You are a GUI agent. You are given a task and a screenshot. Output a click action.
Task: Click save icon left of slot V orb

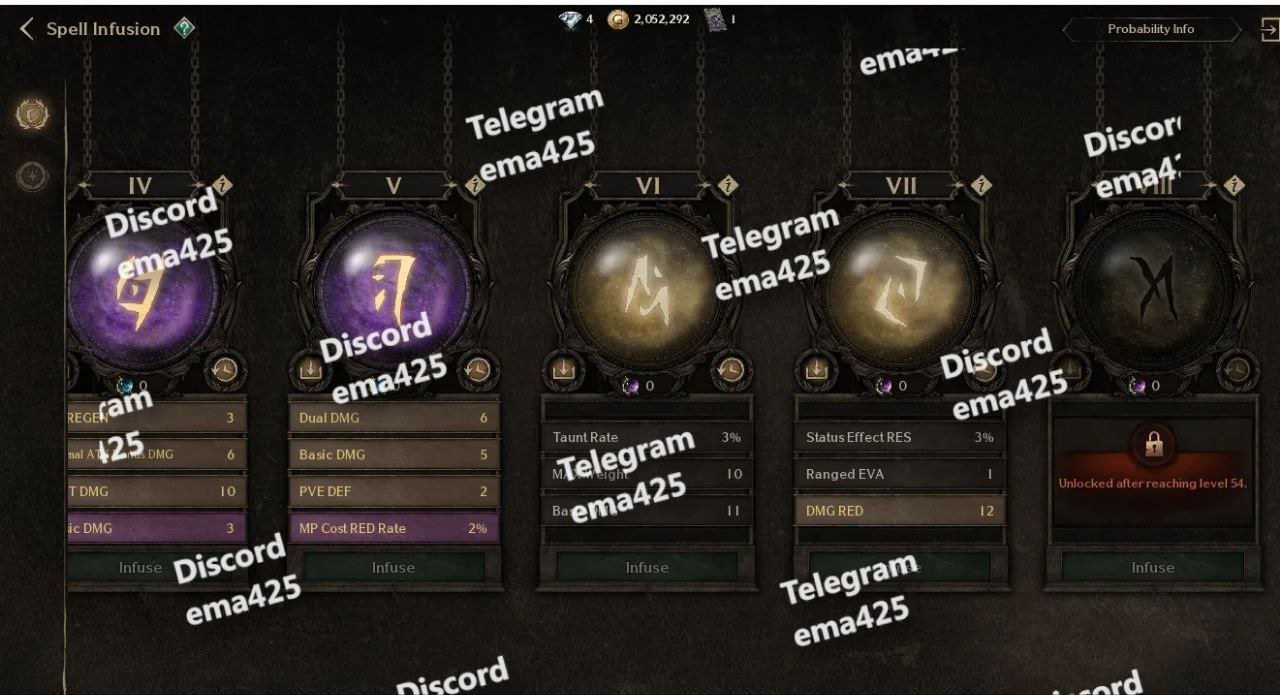pyautogui.click(x=310, y=370)
